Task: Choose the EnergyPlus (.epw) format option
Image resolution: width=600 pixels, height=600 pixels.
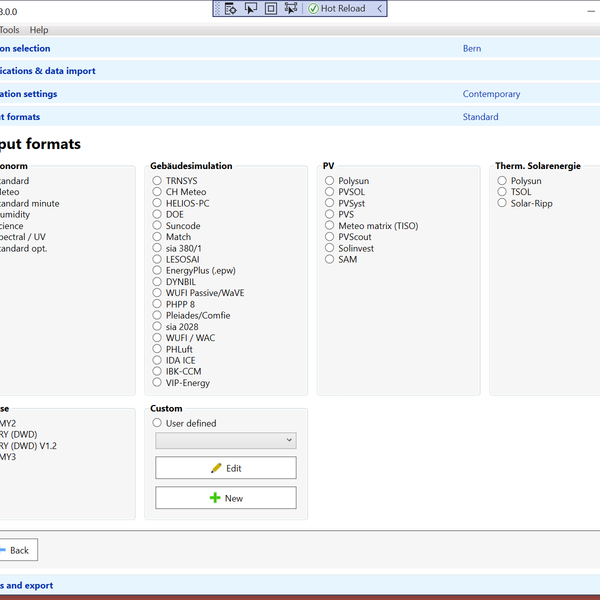Action: tap(157, 271)
